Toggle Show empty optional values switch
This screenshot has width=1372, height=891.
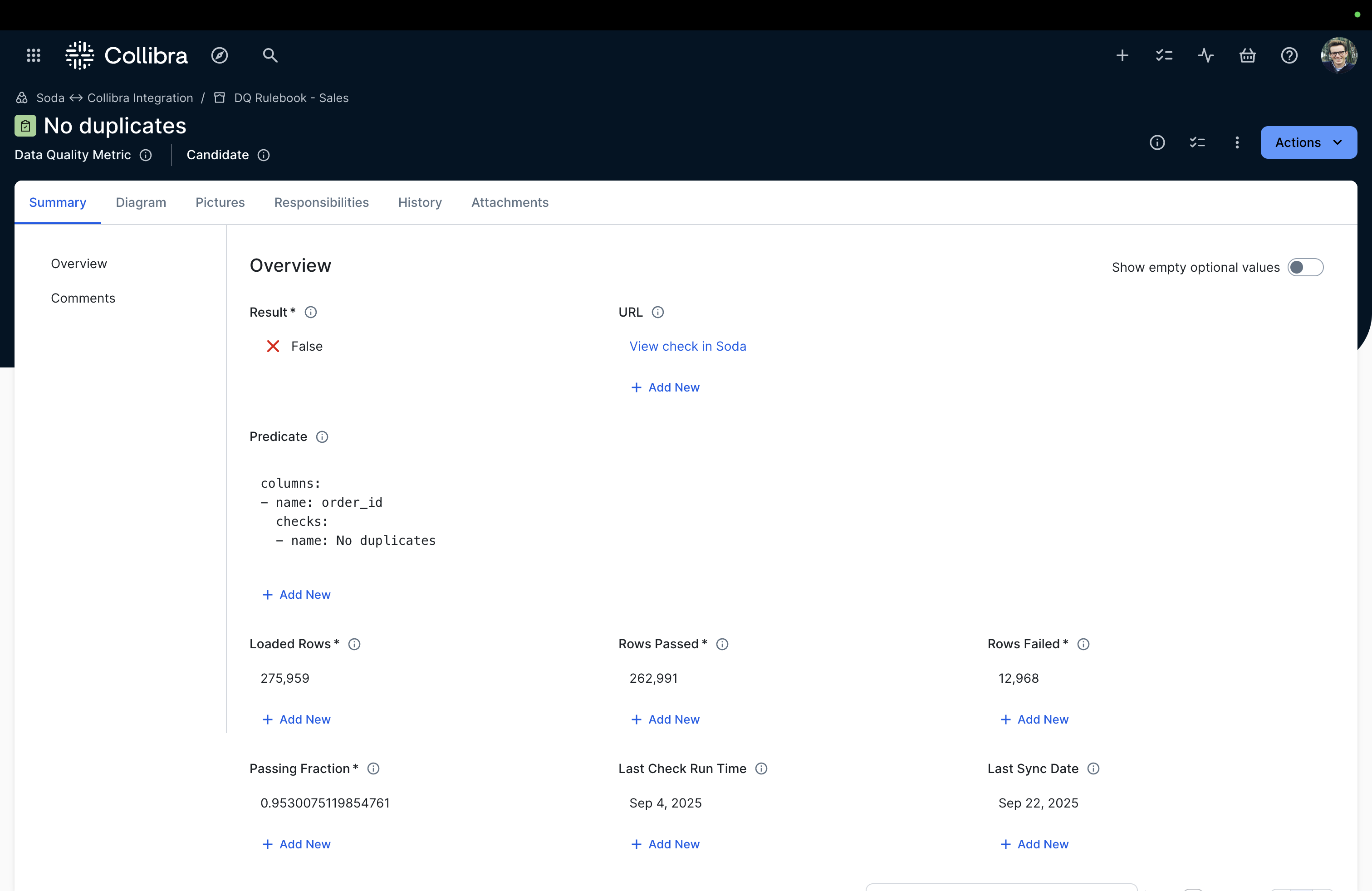1305,267
